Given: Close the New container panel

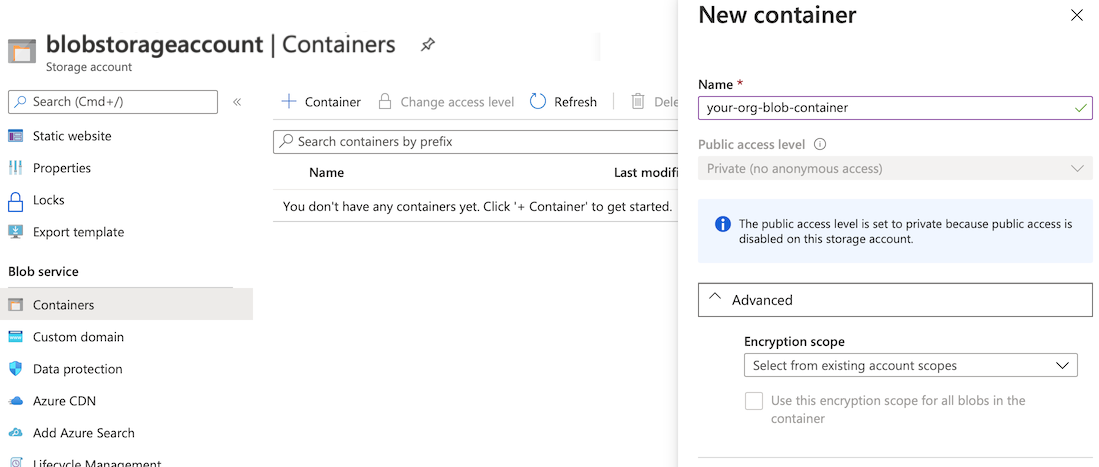Looking at the screenshot, I should 1076,15.
